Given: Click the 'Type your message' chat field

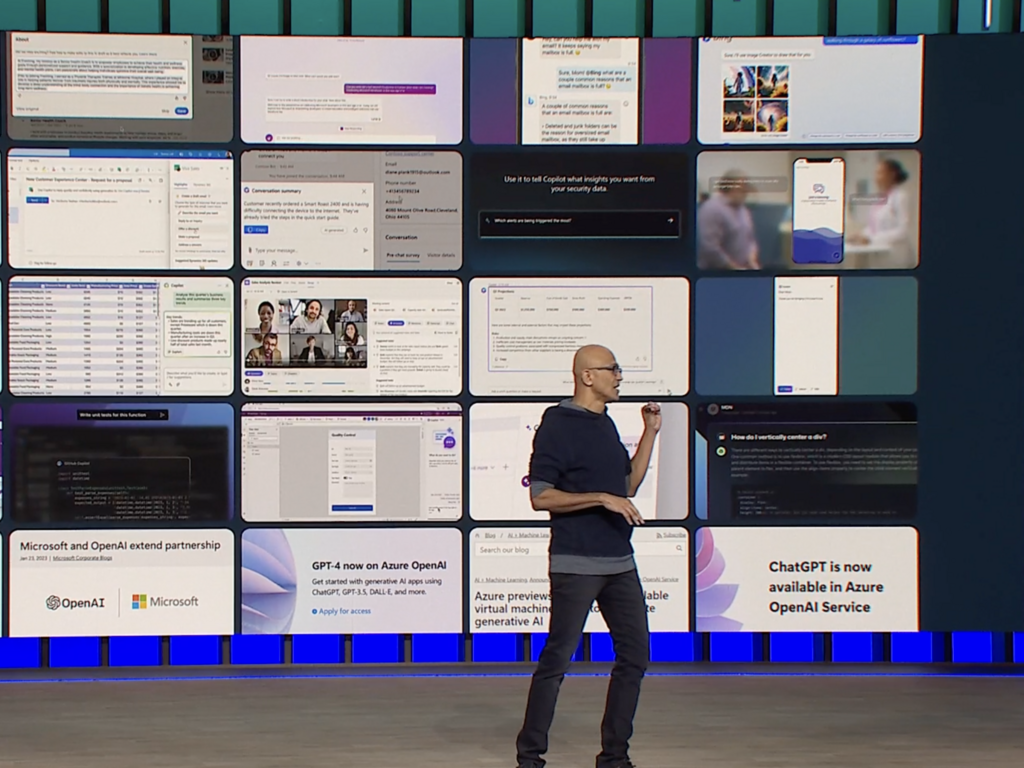Looking at the screenshot, I should pos(304,250).
